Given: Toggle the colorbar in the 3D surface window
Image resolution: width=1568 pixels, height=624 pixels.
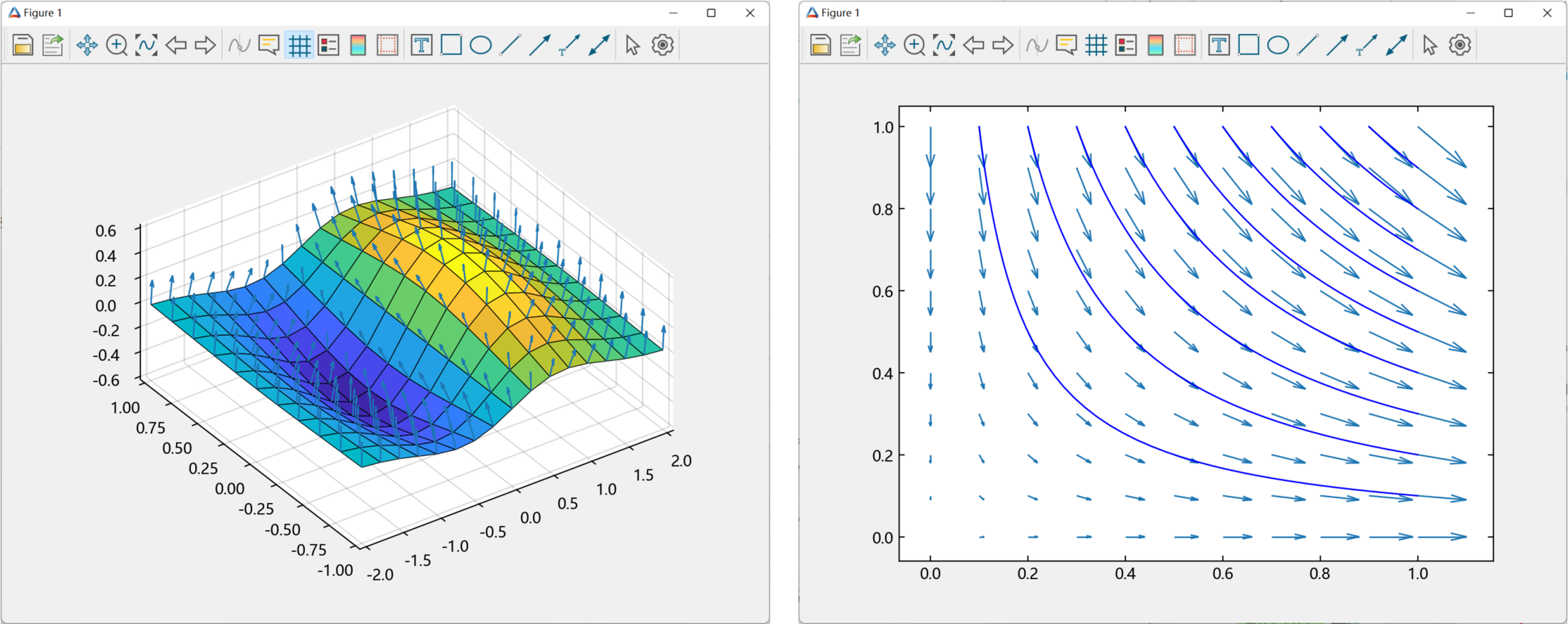Looking at the screenshot, I should click(358, 45).
